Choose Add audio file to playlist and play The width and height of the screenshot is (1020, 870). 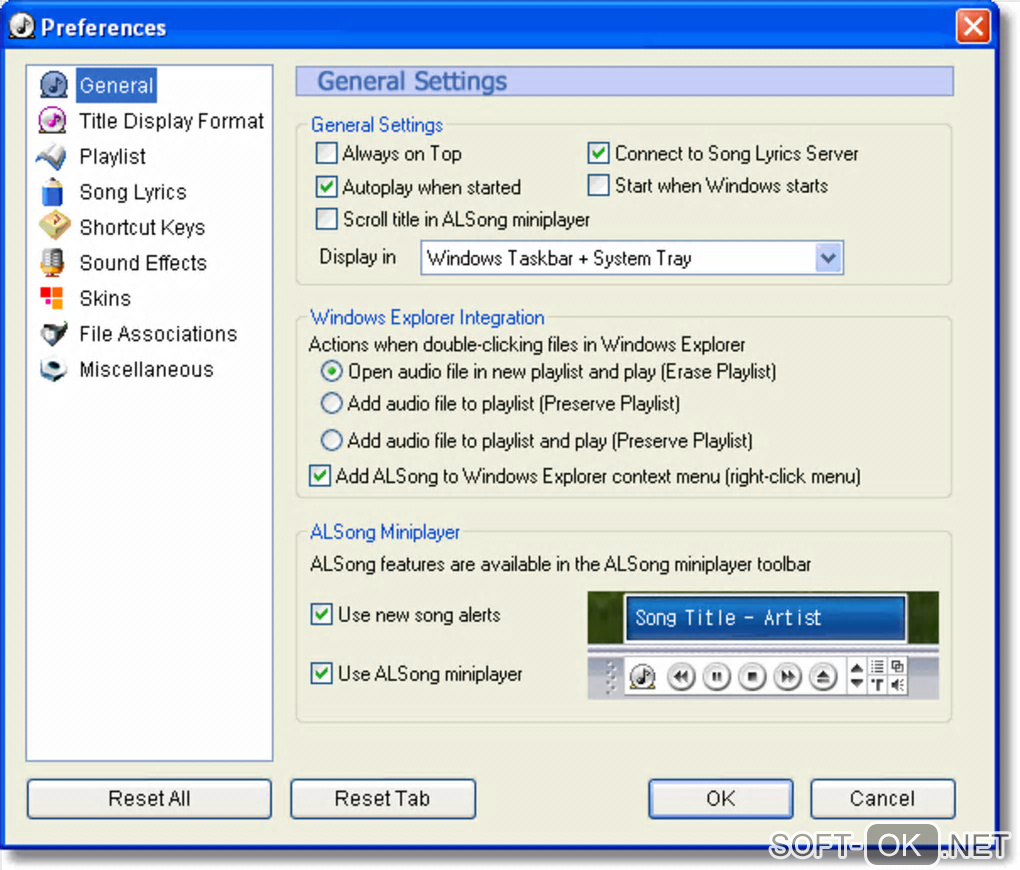331,441
